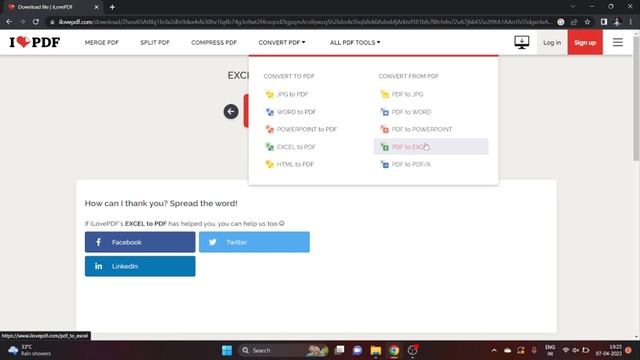Viewport: 640px width, 360px height.
Task: Click the PDF to EXCEL icon
Action: point(384,147)
